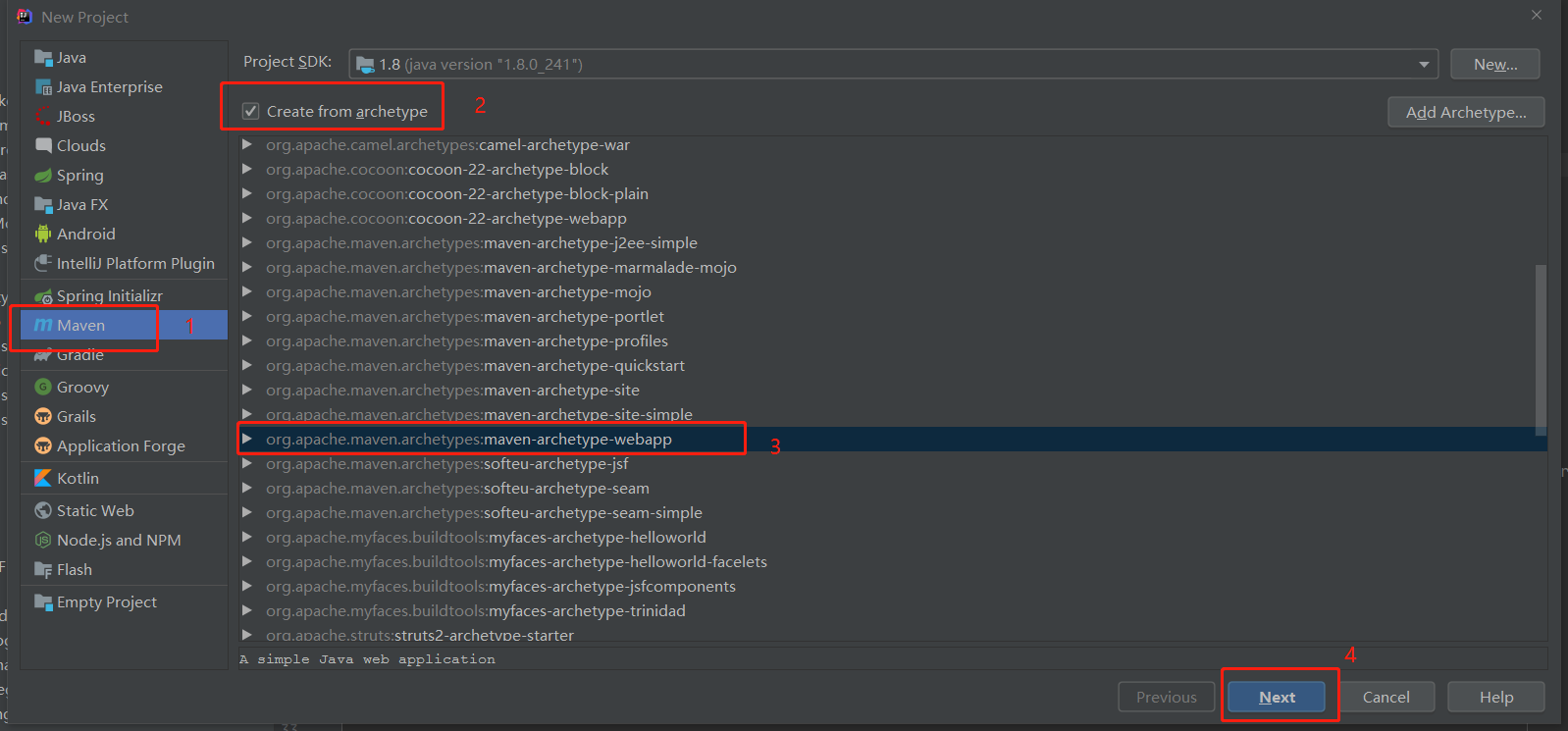Select the Kotlin icon

tap(43, 479)
